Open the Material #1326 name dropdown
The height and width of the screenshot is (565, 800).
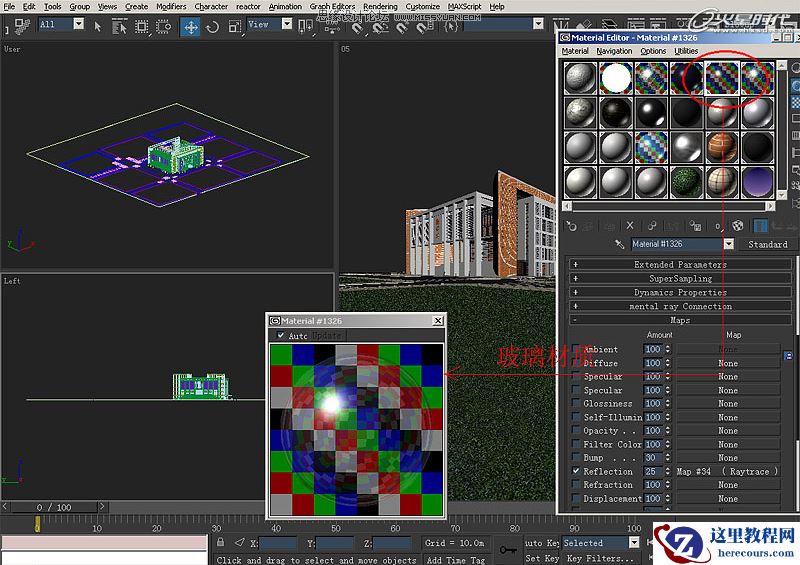click(728, 244)
